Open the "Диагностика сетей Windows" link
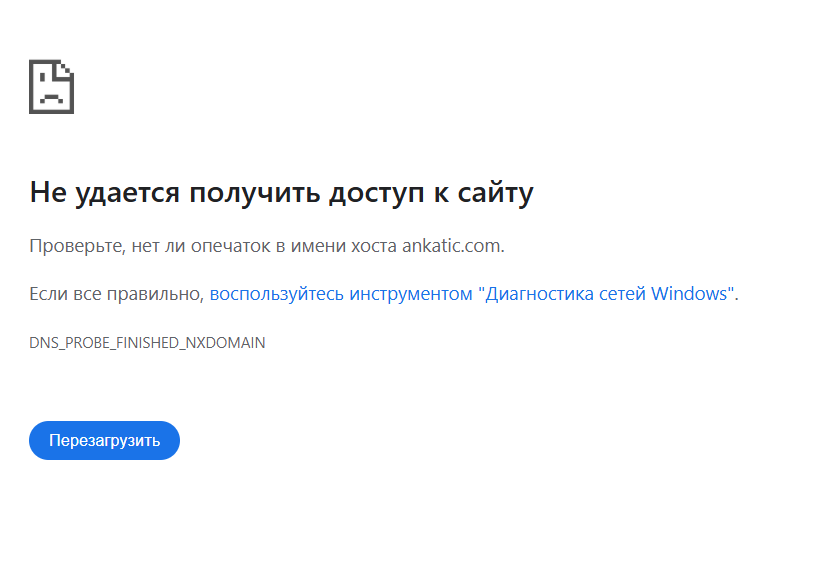 click(x=472, y=294)
